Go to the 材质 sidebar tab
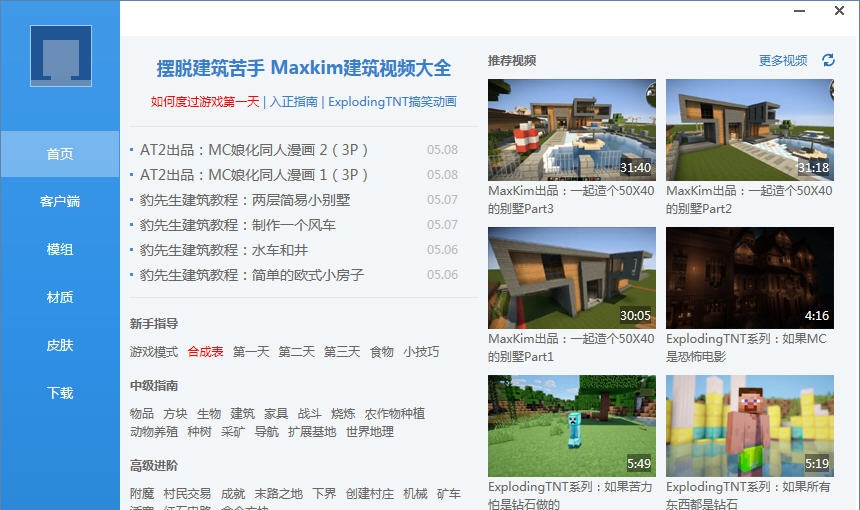The height and width of the screenshot is (510, 860). tap(60, 297)
